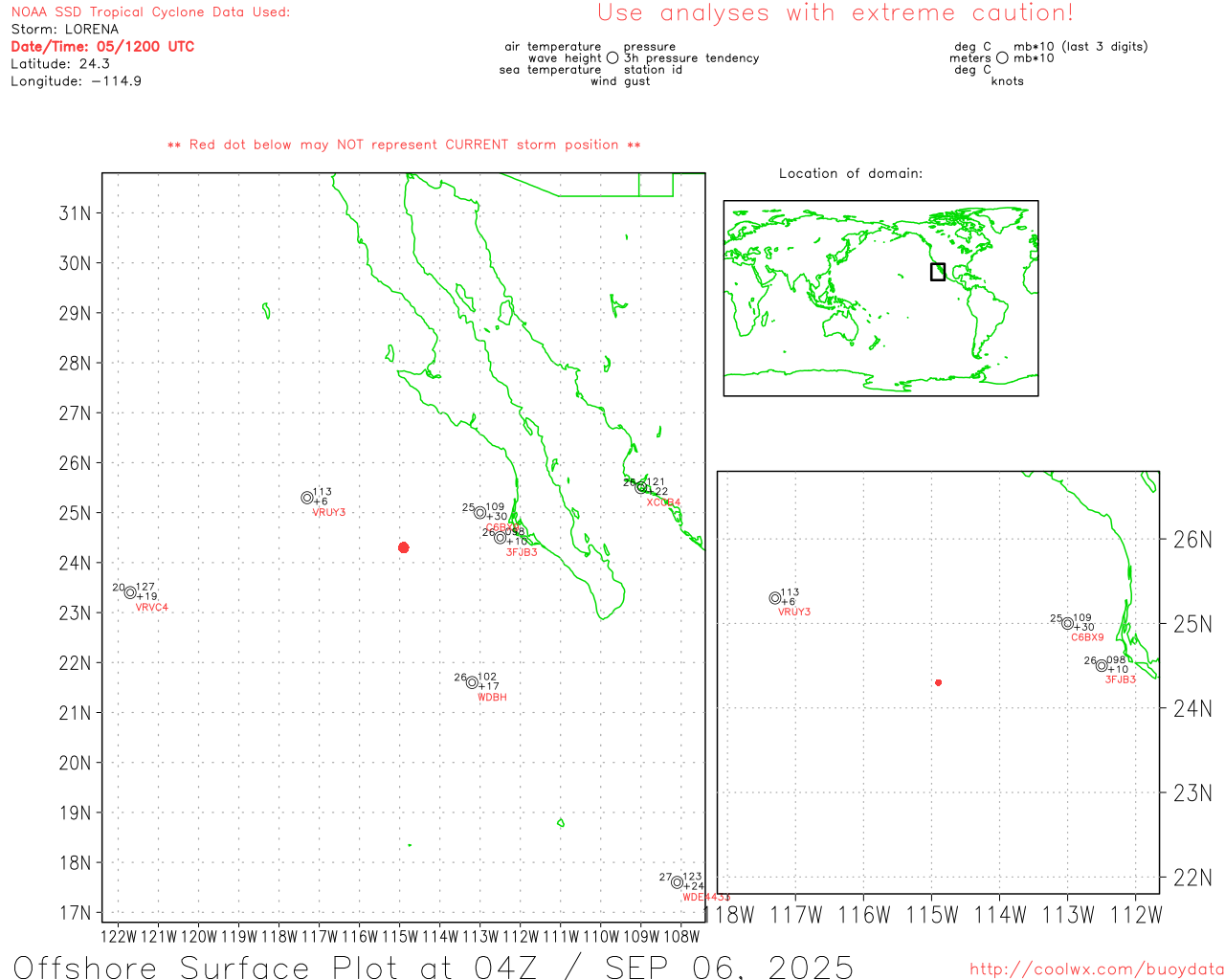This screenshot has height=980, width=1225.
Task: Click the C6BX9 station circle on main map
Action: pos(480,513)
